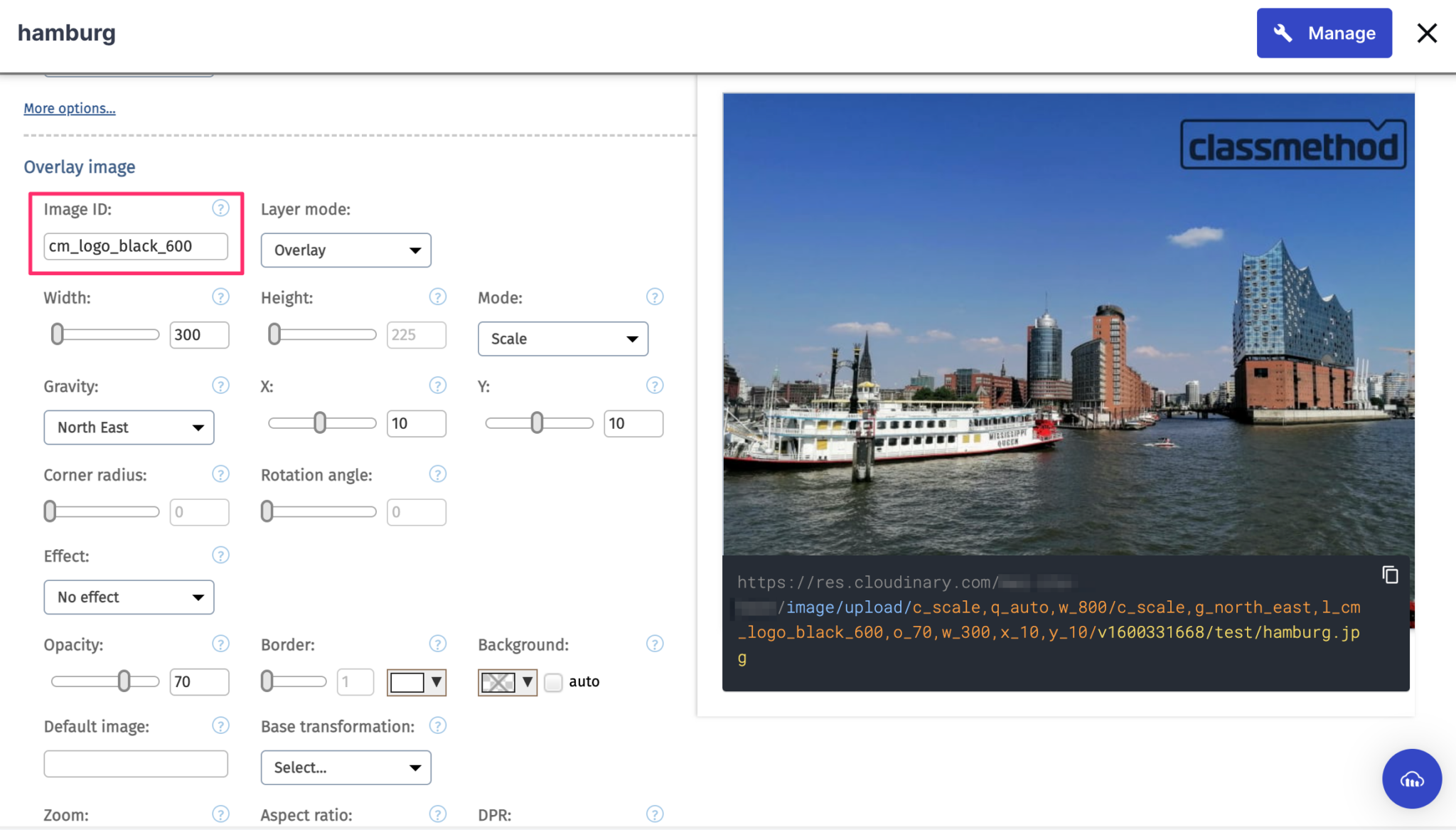Open help for Image ID field
This screenshot has width=1456, height=830.
[220, 208]
